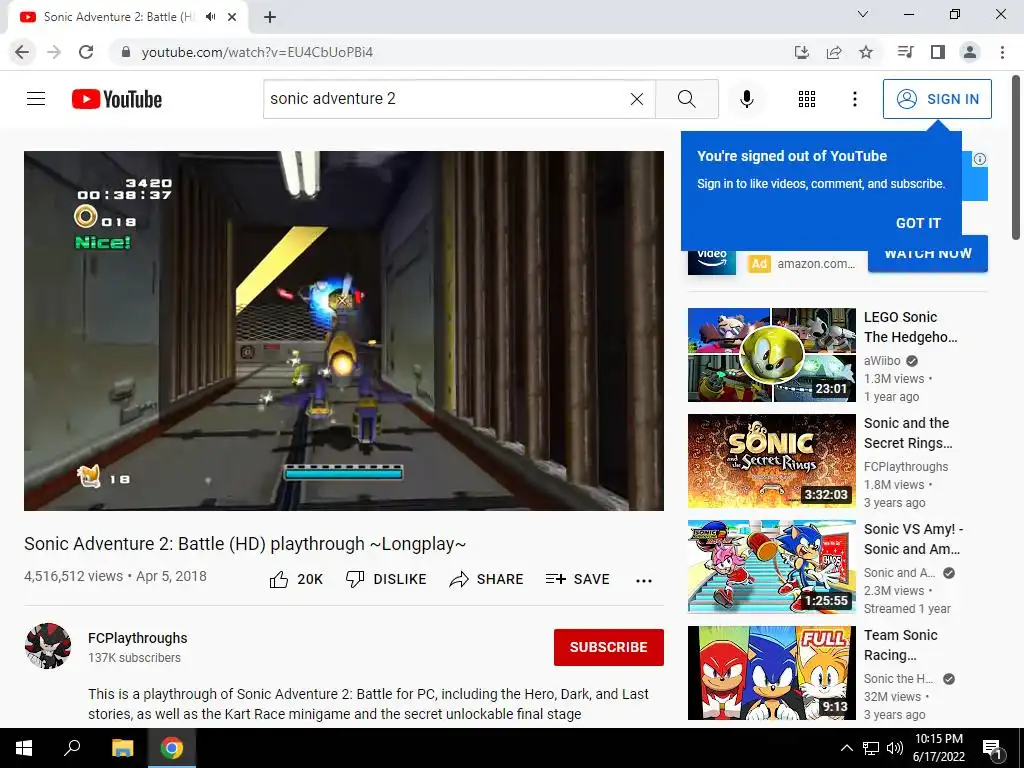This screenshot has height=768, width=1024.
Task: Mute the tab via speaker icon
Action: [210, 17]
